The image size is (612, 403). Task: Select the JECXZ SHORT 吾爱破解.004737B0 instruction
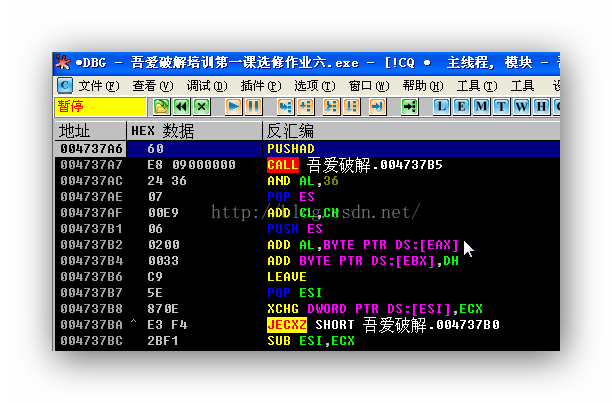[x=383, y=325]
